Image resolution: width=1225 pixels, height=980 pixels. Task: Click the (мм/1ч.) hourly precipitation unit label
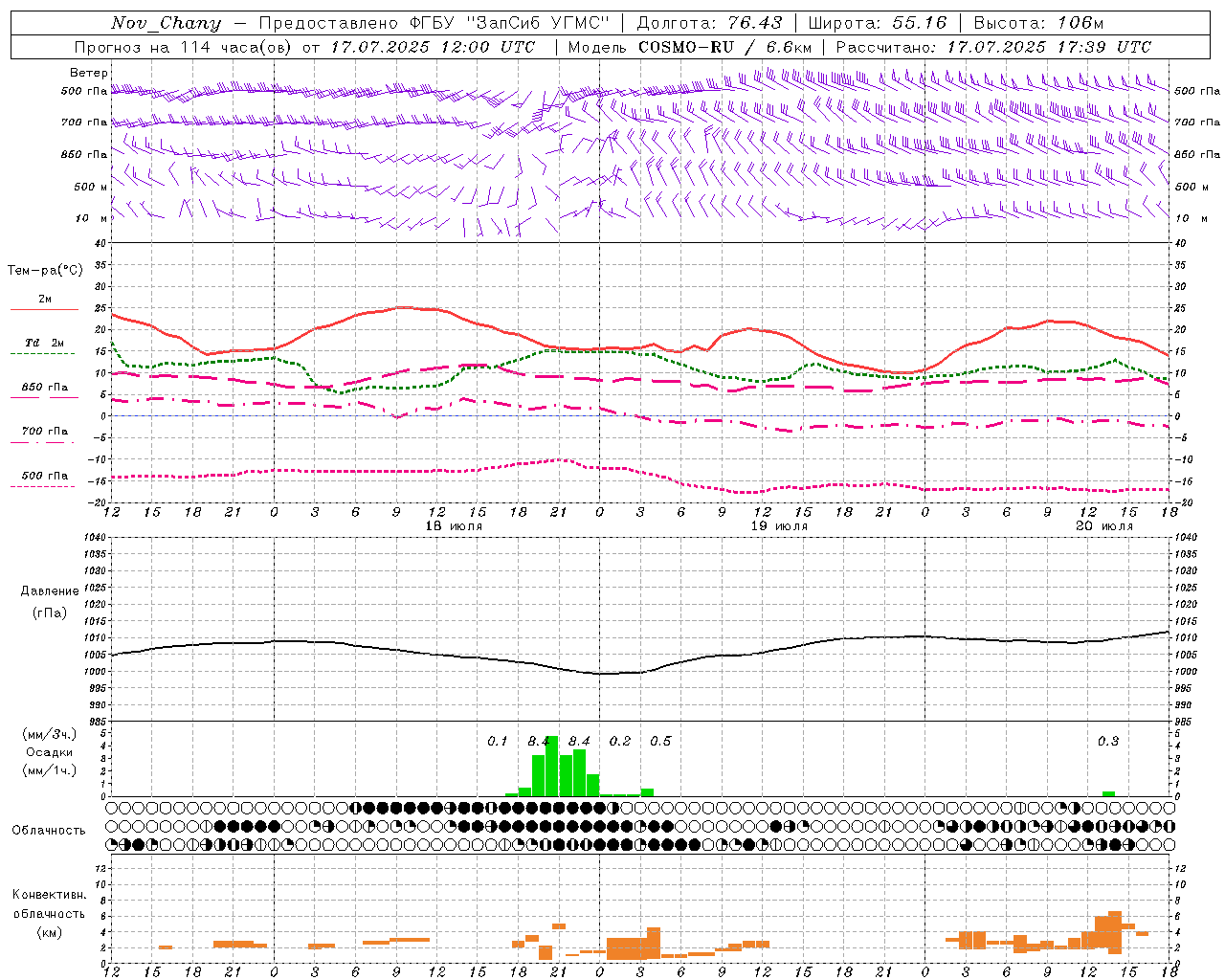pos(50,770)
